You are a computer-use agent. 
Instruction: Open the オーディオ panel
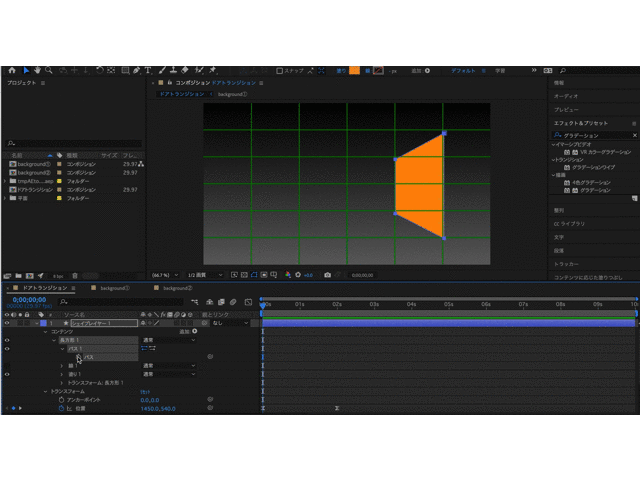(567, 96)
